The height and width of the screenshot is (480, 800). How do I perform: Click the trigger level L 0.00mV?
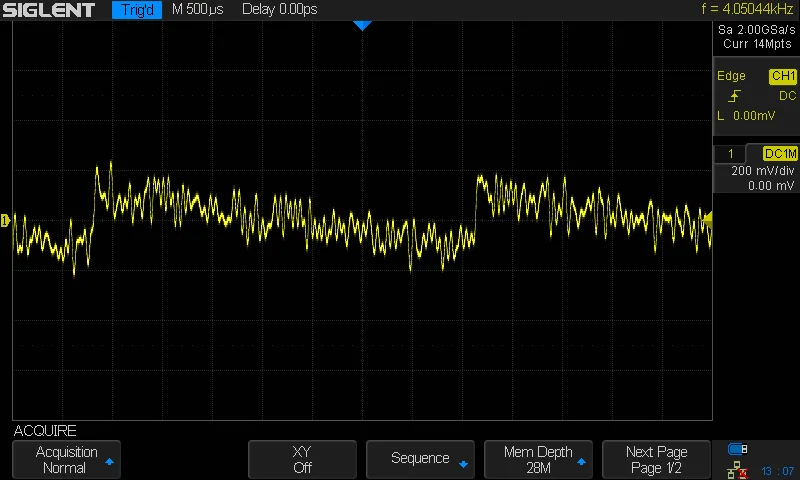pos(746,116)
